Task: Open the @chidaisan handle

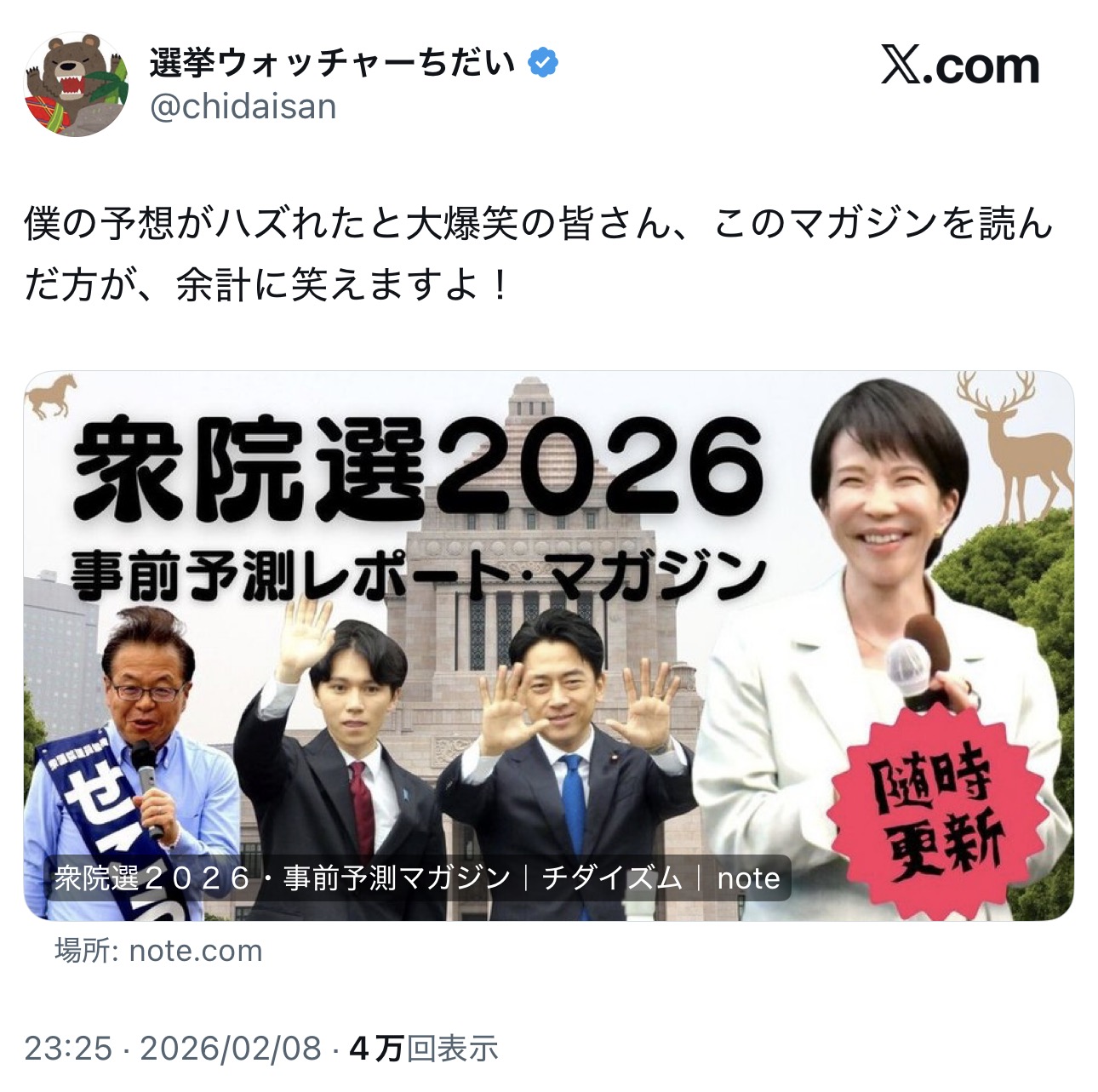Action: pos(243,107)
